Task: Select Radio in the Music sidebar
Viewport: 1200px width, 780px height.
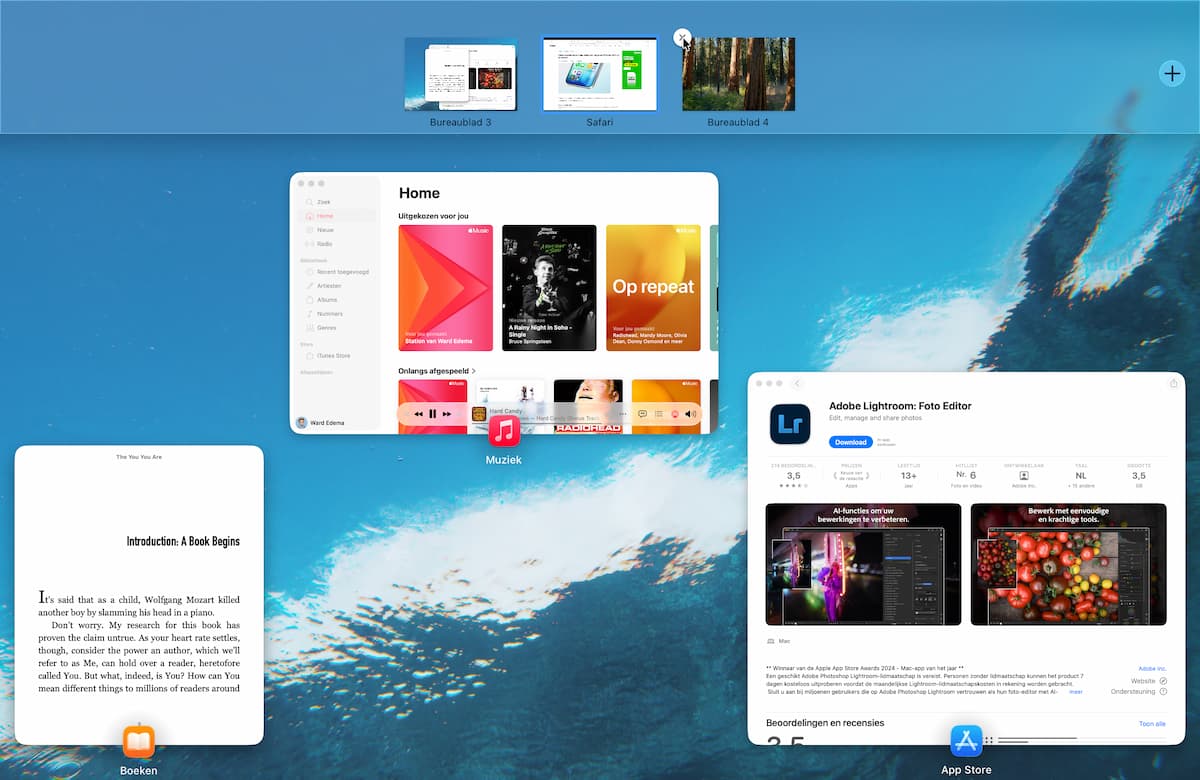Action: pos(337,244)
